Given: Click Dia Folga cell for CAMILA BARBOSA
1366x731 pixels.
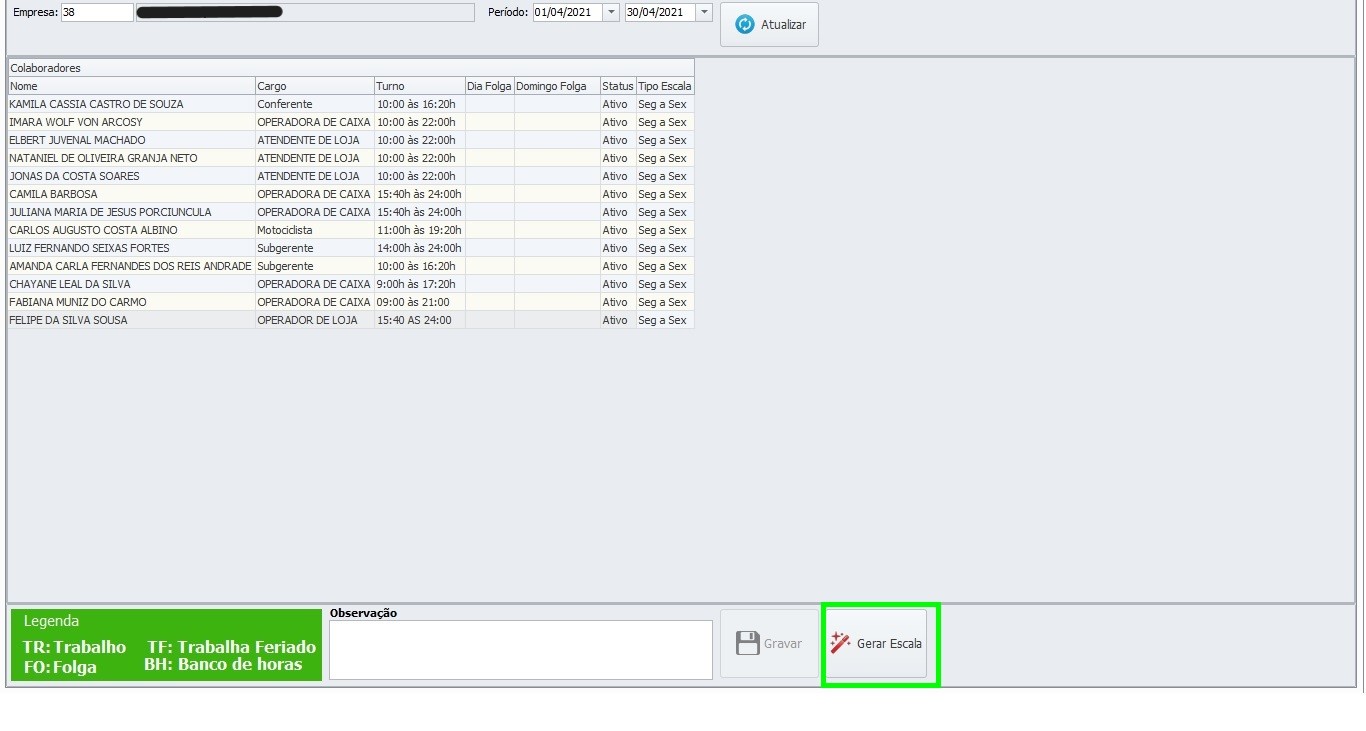Looking at the screenshot, I should pyautogui.click(x=489, y=194).
